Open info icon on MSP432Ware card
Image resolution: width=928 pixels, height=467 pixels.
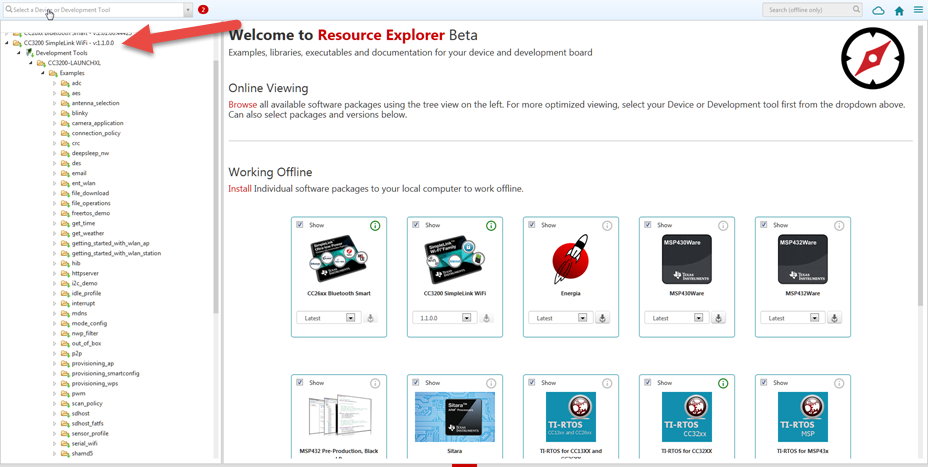point(839,226)
